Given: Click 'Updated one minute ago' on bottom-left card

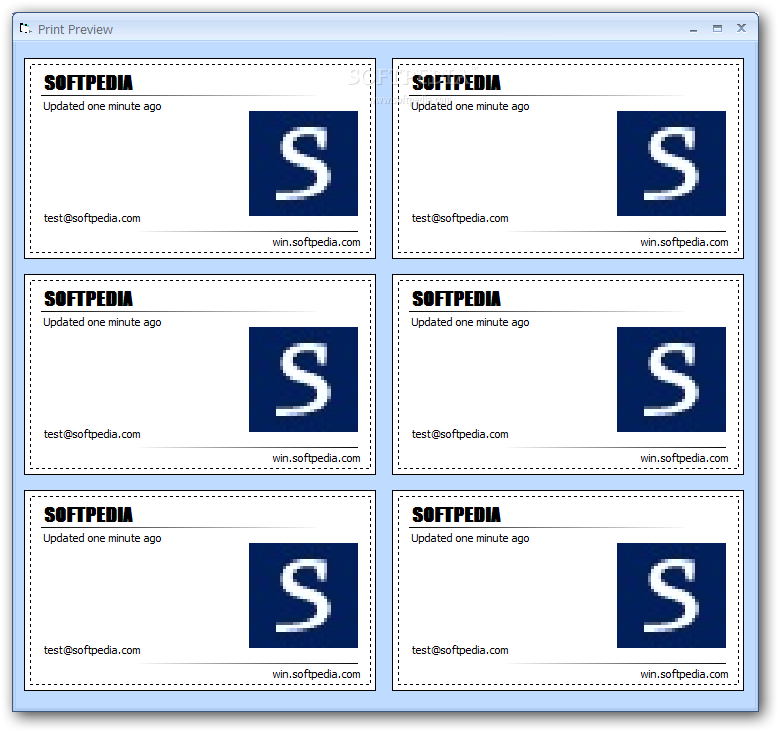Looking at the screenshot, I should click(x=102, y=538).
